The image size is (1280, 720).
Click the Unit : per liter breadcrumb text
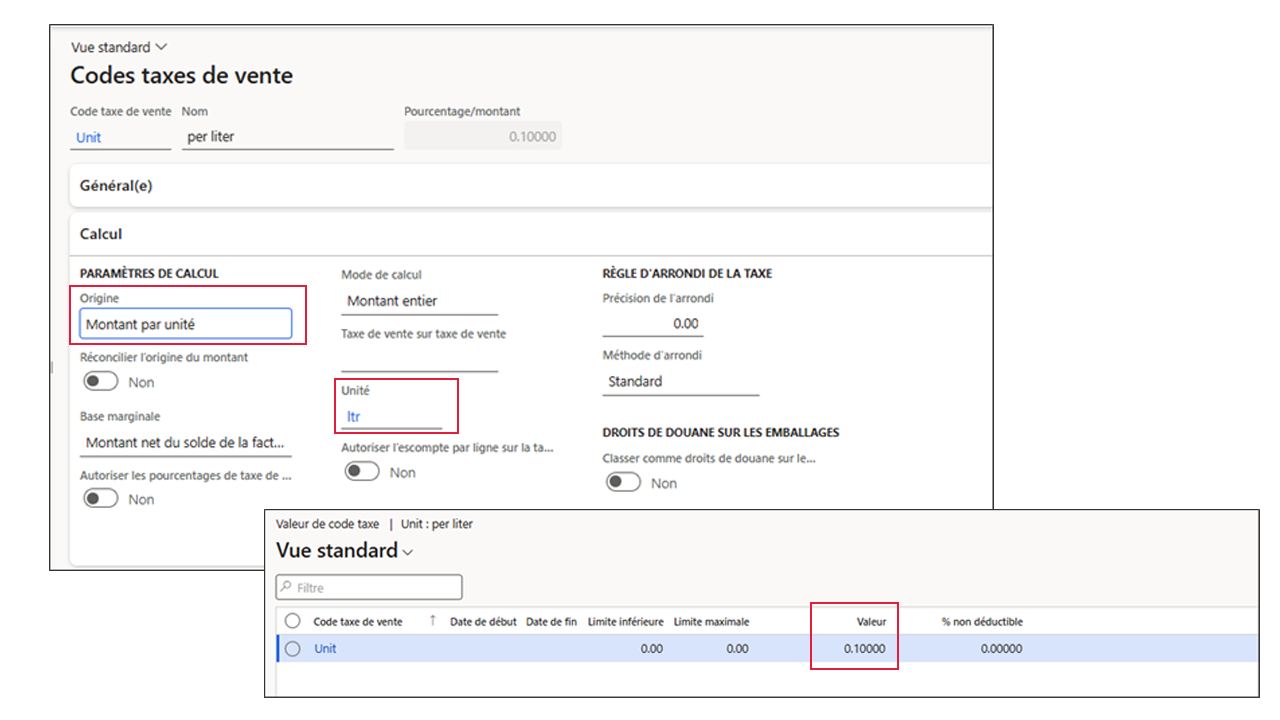(x=437, y=524)
